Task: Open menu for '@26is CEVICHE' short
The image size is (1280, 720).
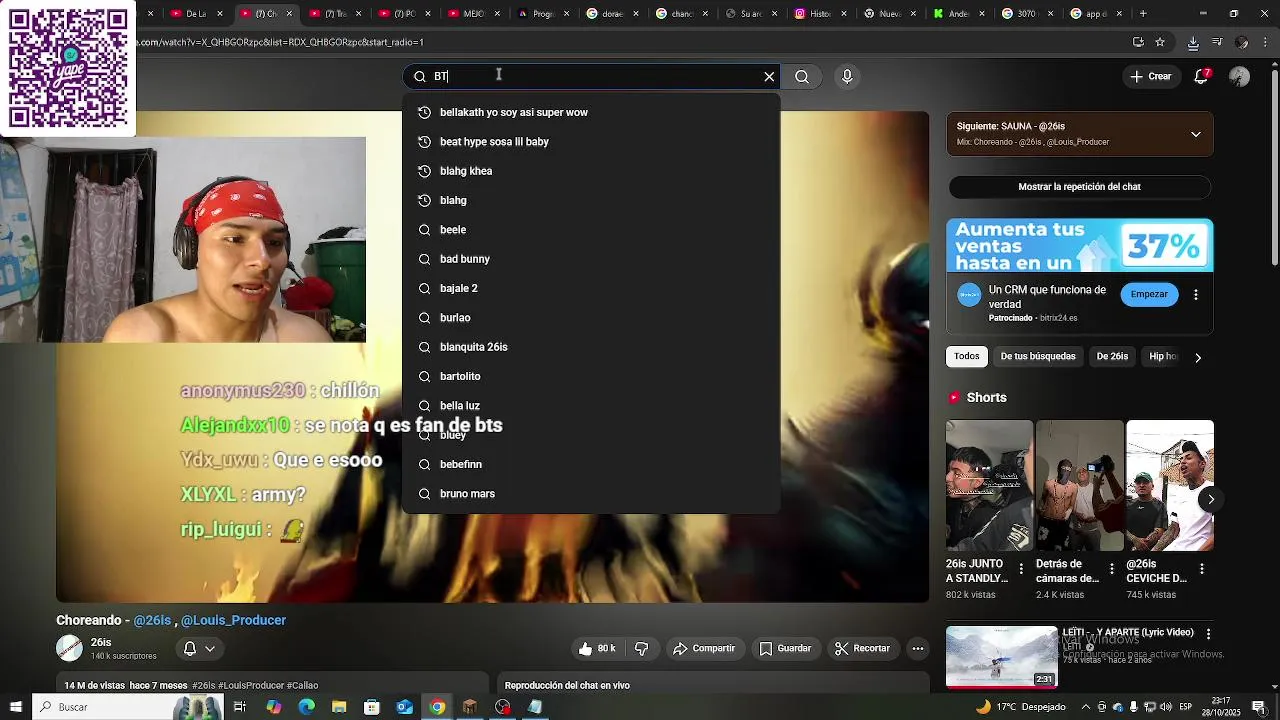Action: pyautogui.click(x=1201, y=569)
